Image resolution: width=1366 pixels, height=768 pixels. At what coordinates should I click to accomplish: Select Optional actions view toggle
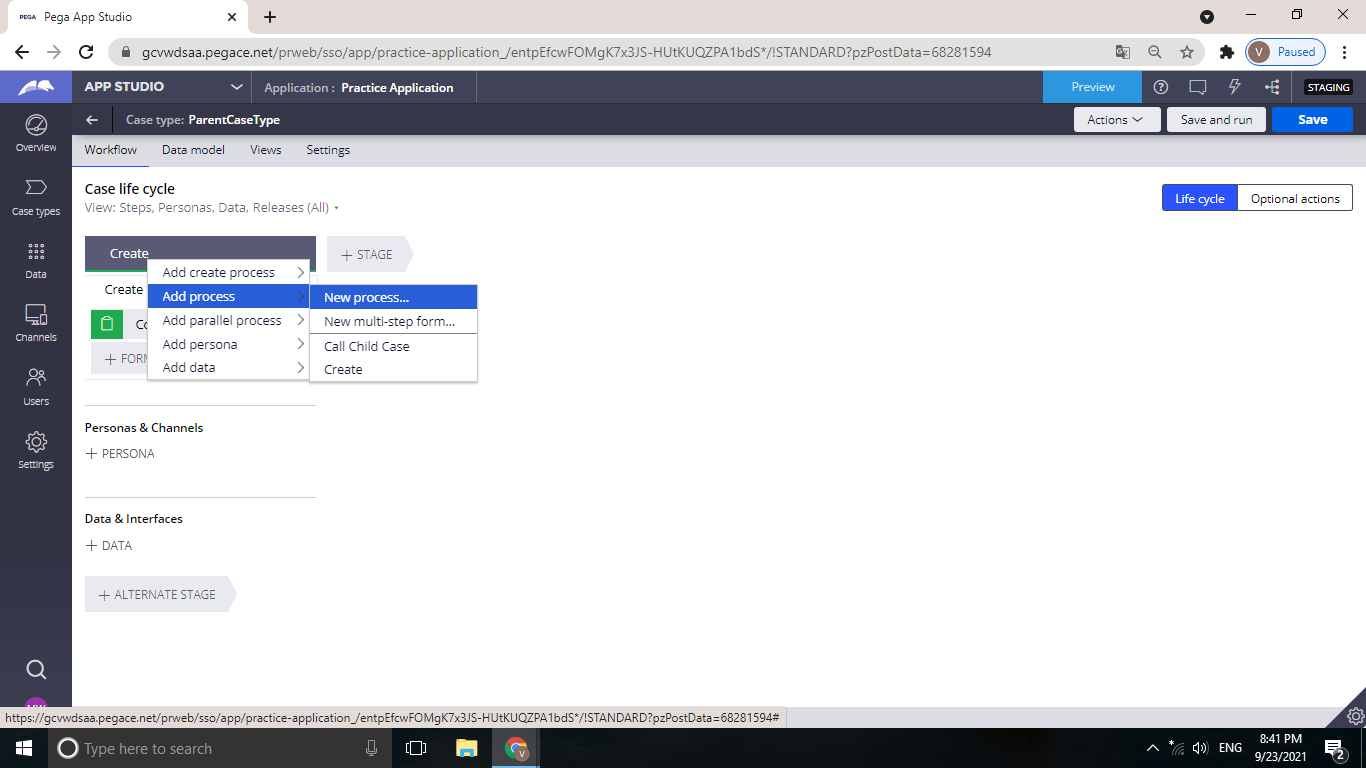1295,198
